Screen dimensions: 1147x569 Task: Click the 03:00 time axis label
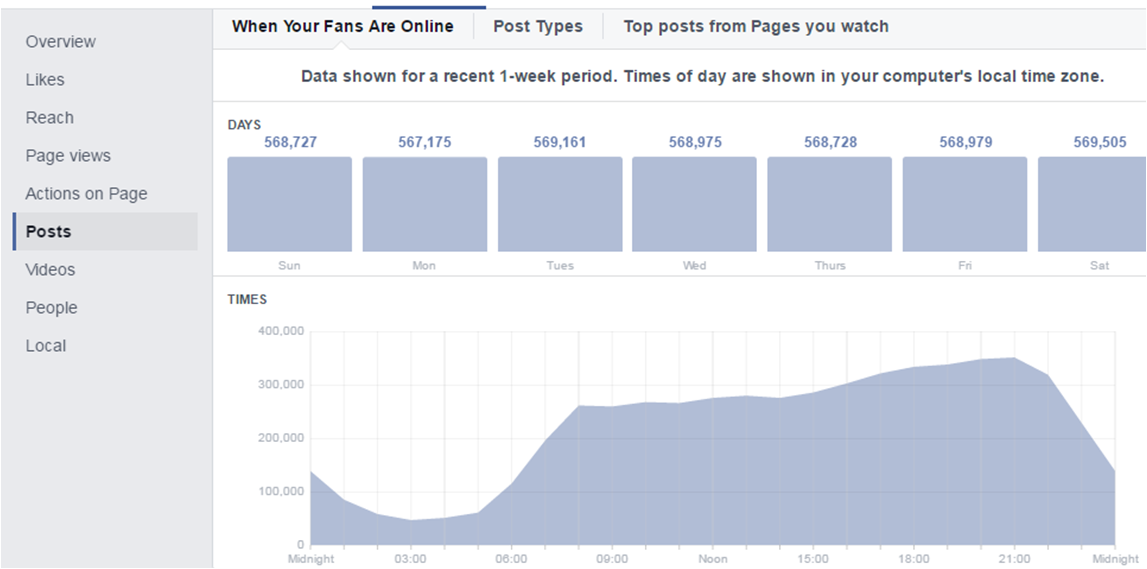410,559
